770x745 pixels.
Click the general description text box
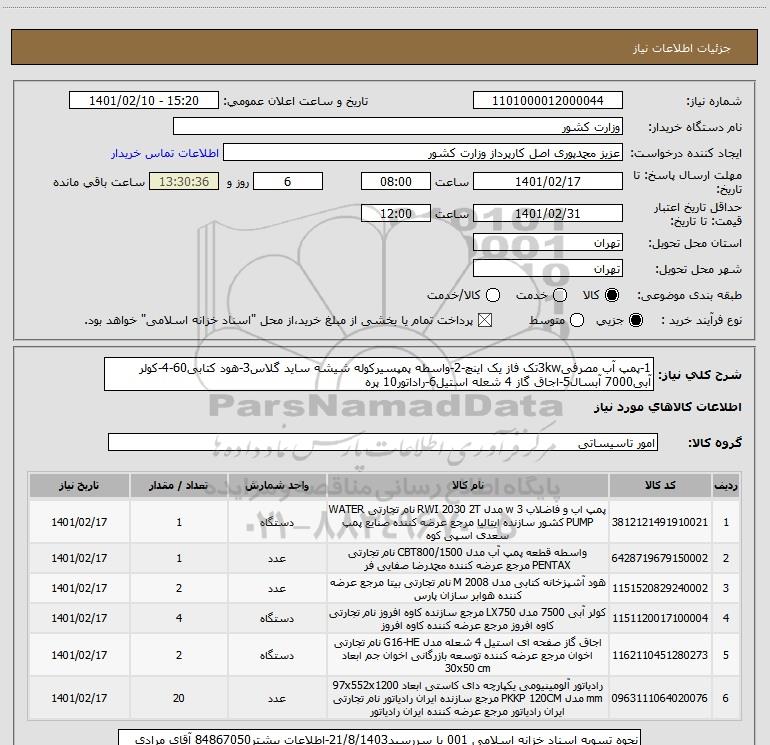[x=379, y=375]
